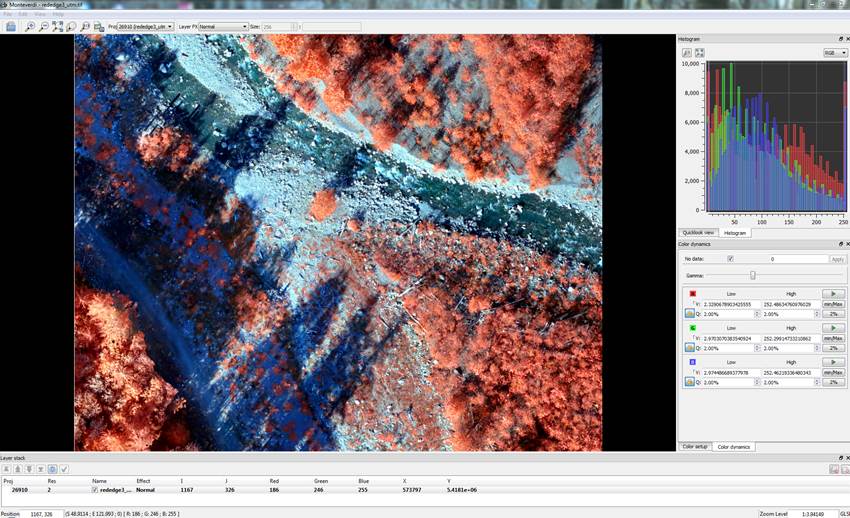850x518 pixels.
Task: Adjust green channel high quantile stepper
Action: [817, 348]
